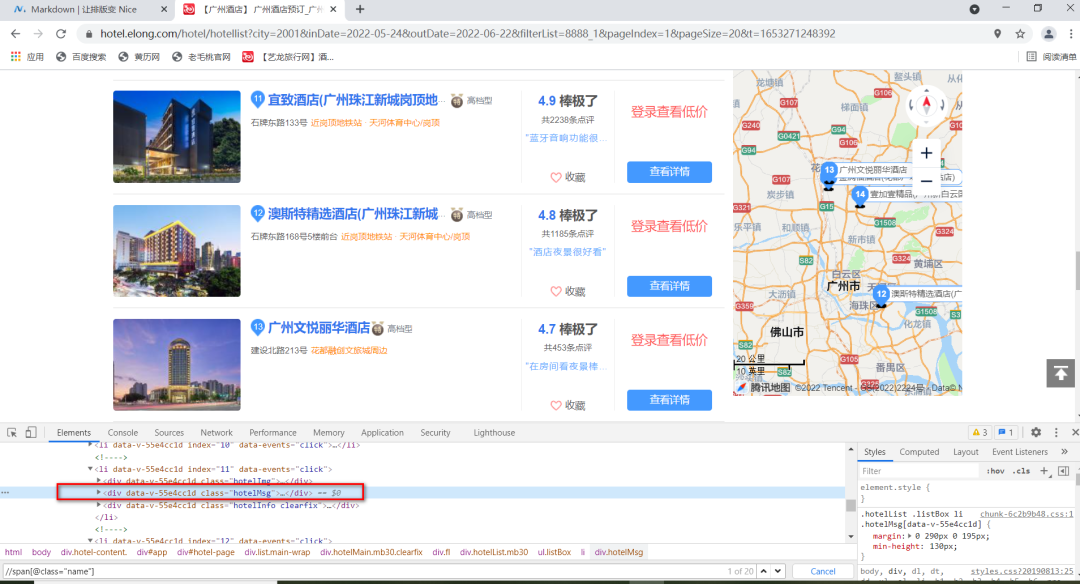Click 查看详情 for 澳斯特精选酒店
1080x584 pixels.
click(x=669, y=286)
